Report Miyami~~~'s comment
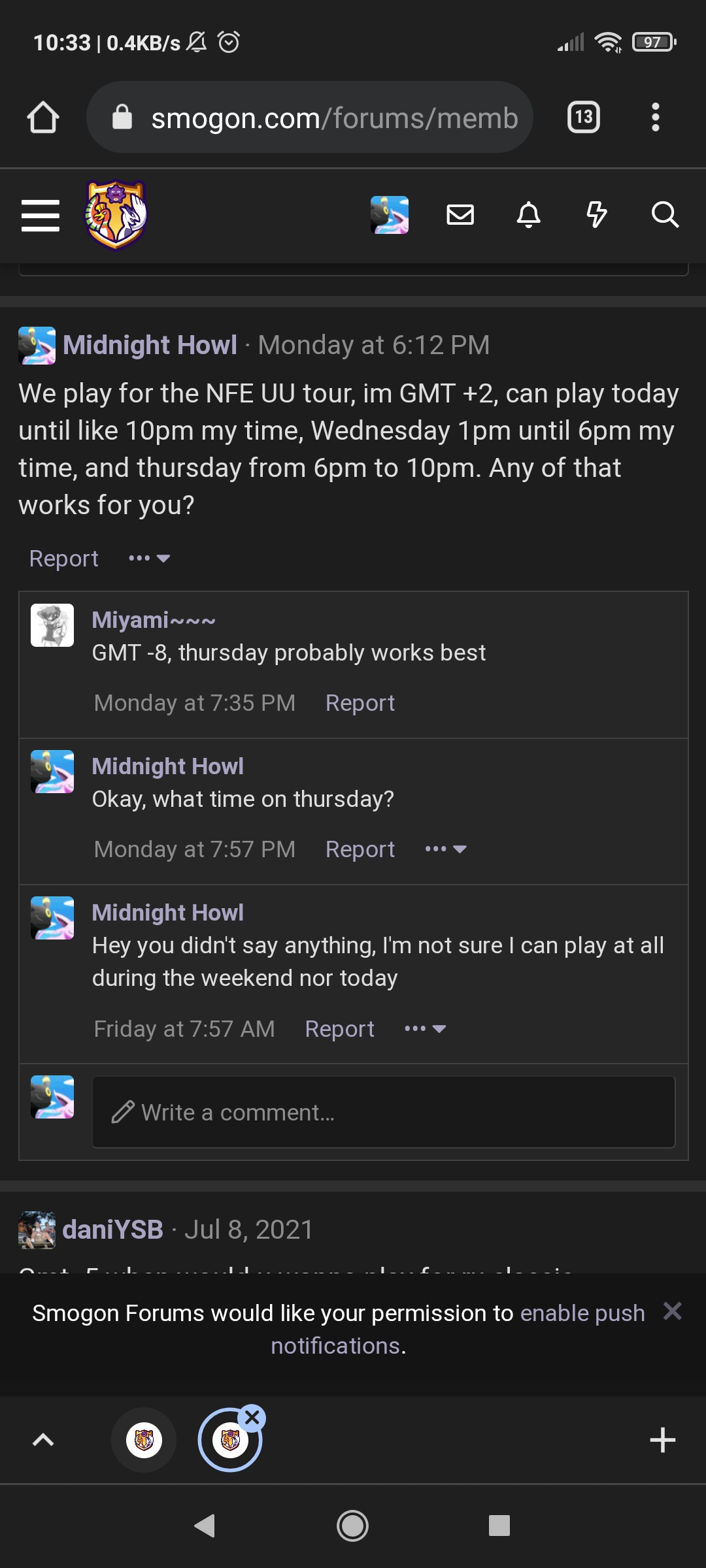 pos(360,703)
